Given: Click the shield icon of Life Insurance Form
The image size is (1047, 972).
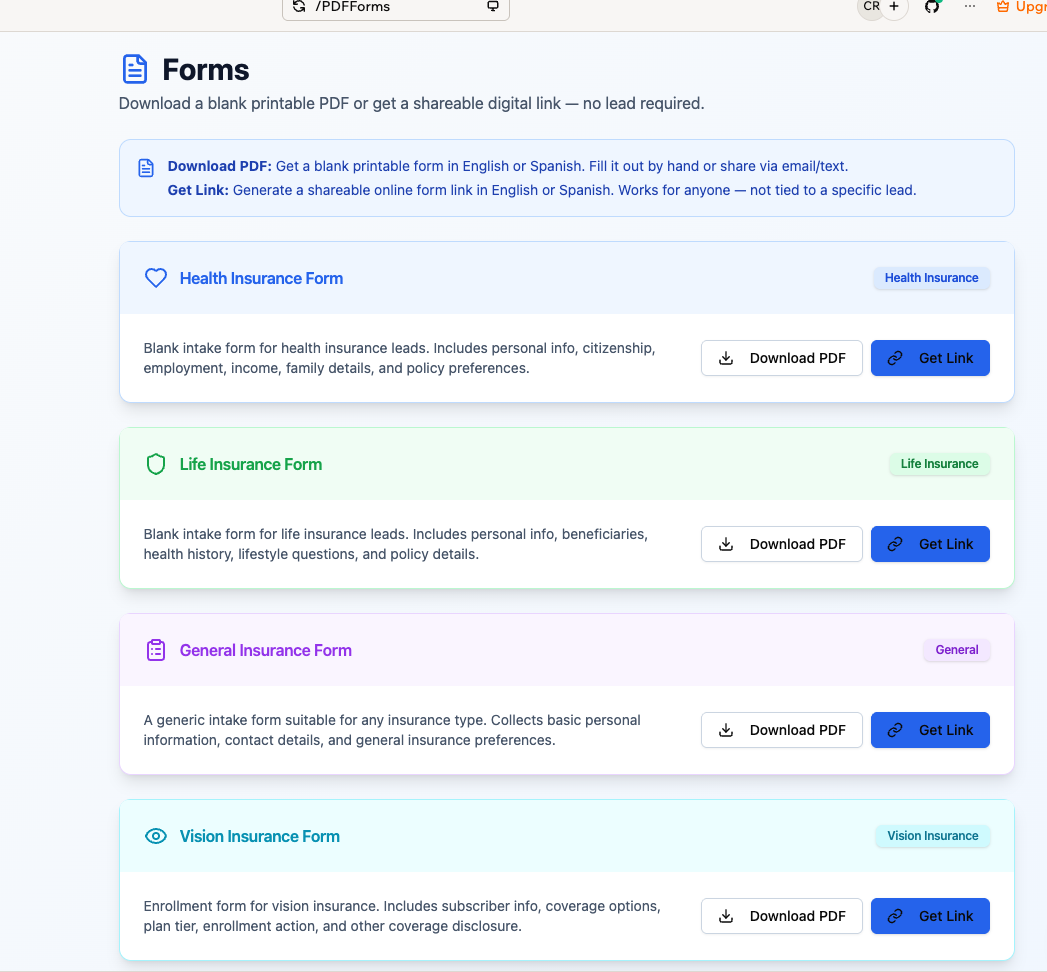Looking at the screenshot, I should pyautogui.click(x=156, y=464).
